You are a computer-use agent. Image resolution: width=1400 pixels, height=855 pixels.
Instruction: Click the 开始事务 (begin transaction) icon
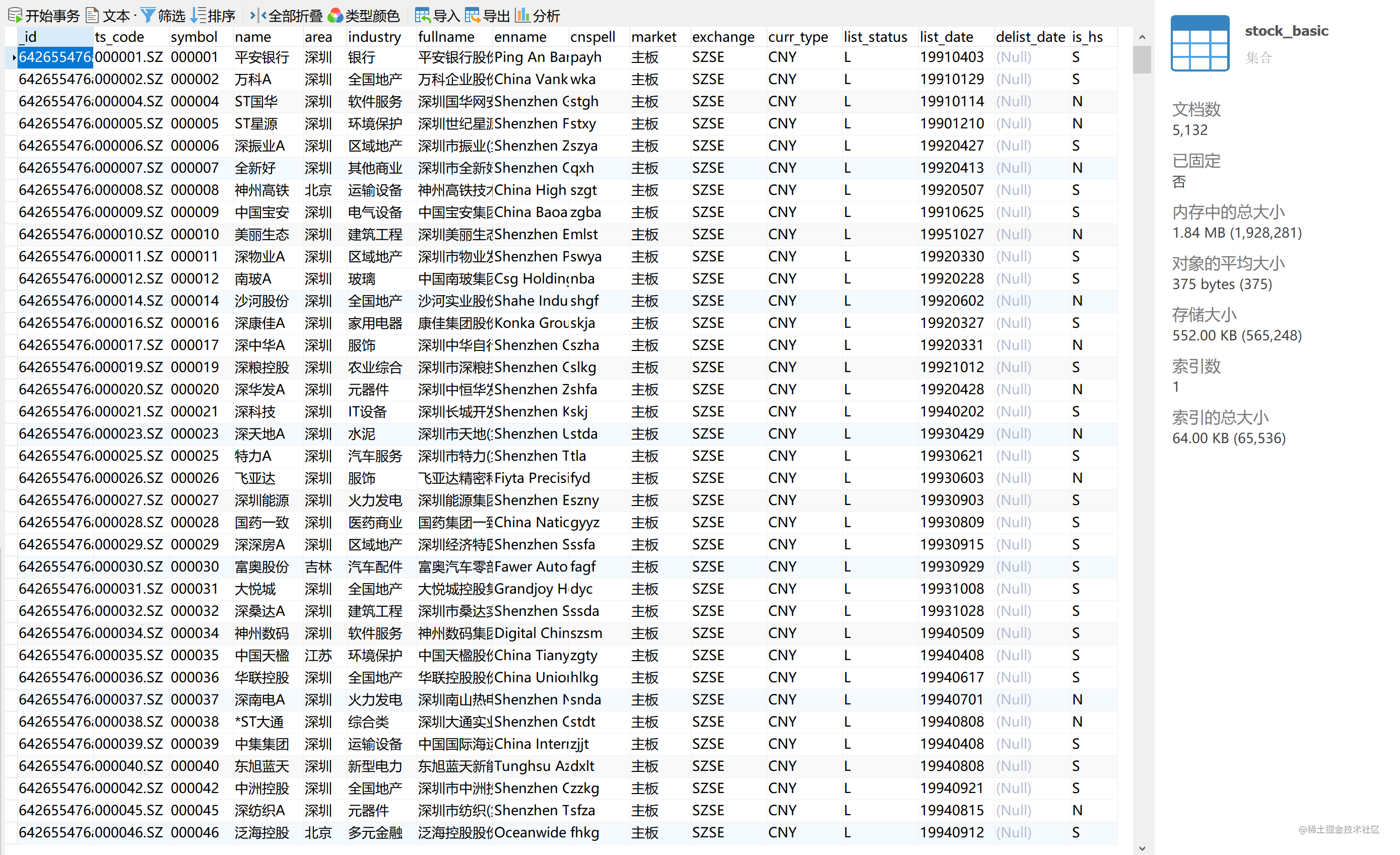pos(15,15)
